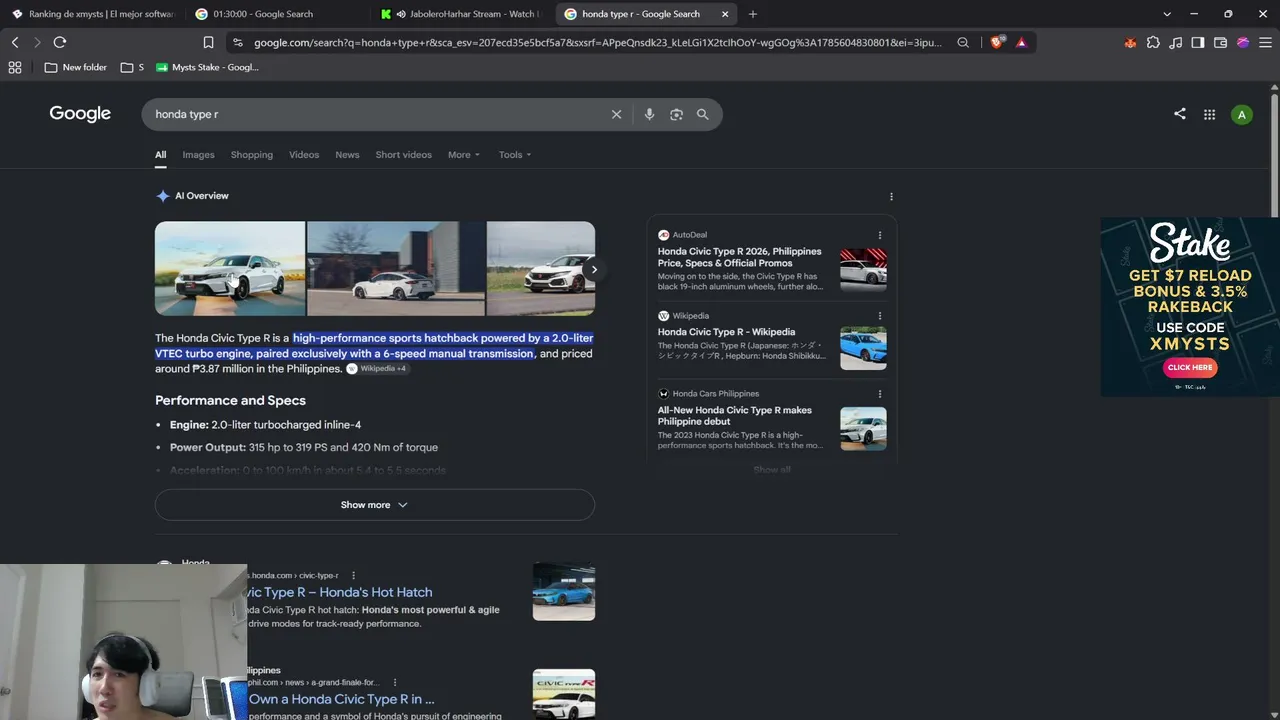This screenshot has width=1280, height=720.
Task: Open Brave Rewards triangle icon
Action: point(1021,43)
